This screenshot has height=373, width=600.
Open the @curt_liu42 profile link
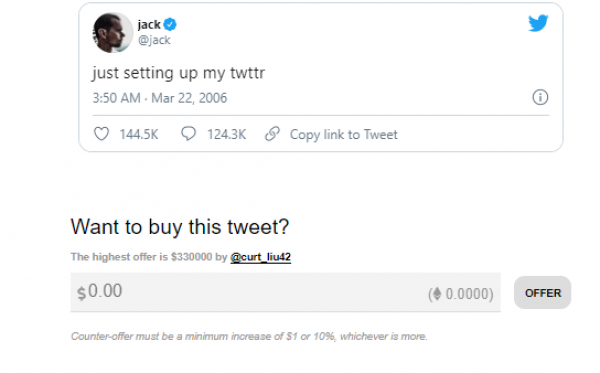(260, 257)
